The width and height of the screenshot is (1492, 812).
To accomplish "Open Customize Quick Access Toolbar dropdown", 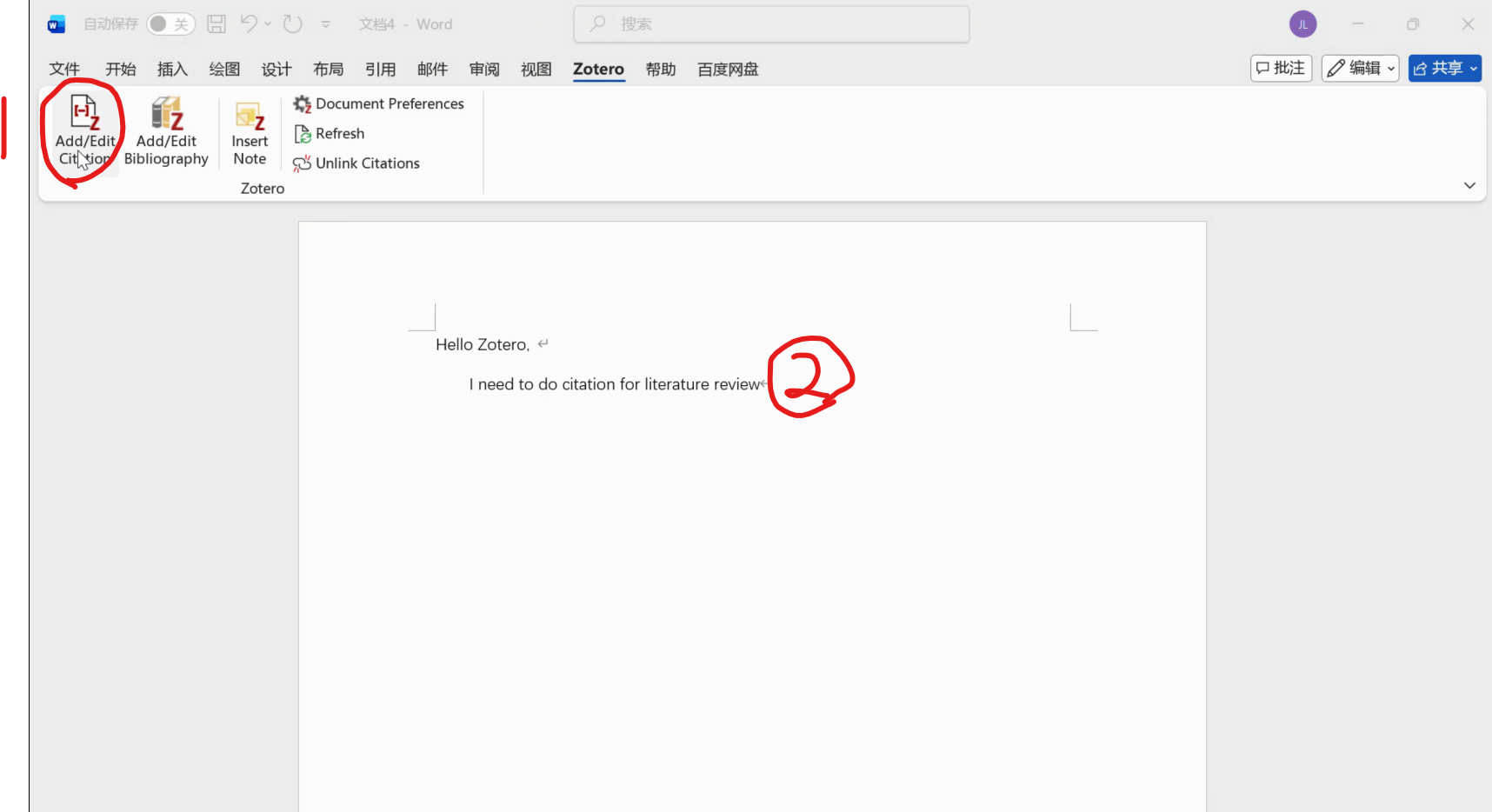I will tap(326, 24).
